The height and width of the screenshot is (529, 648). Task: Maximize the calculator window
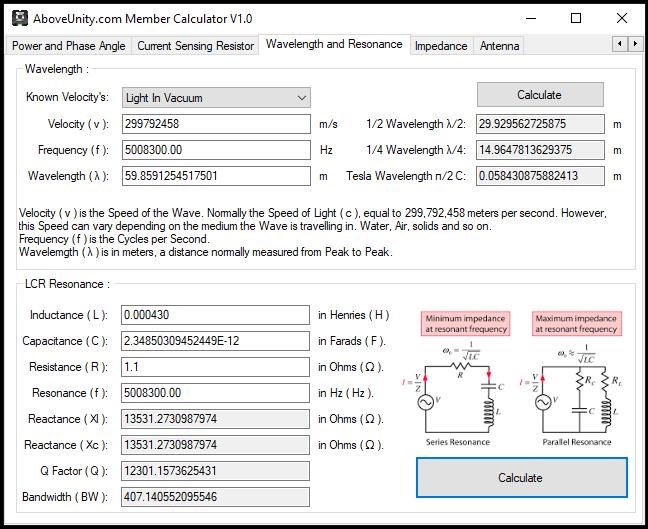(x=576, y=19)
